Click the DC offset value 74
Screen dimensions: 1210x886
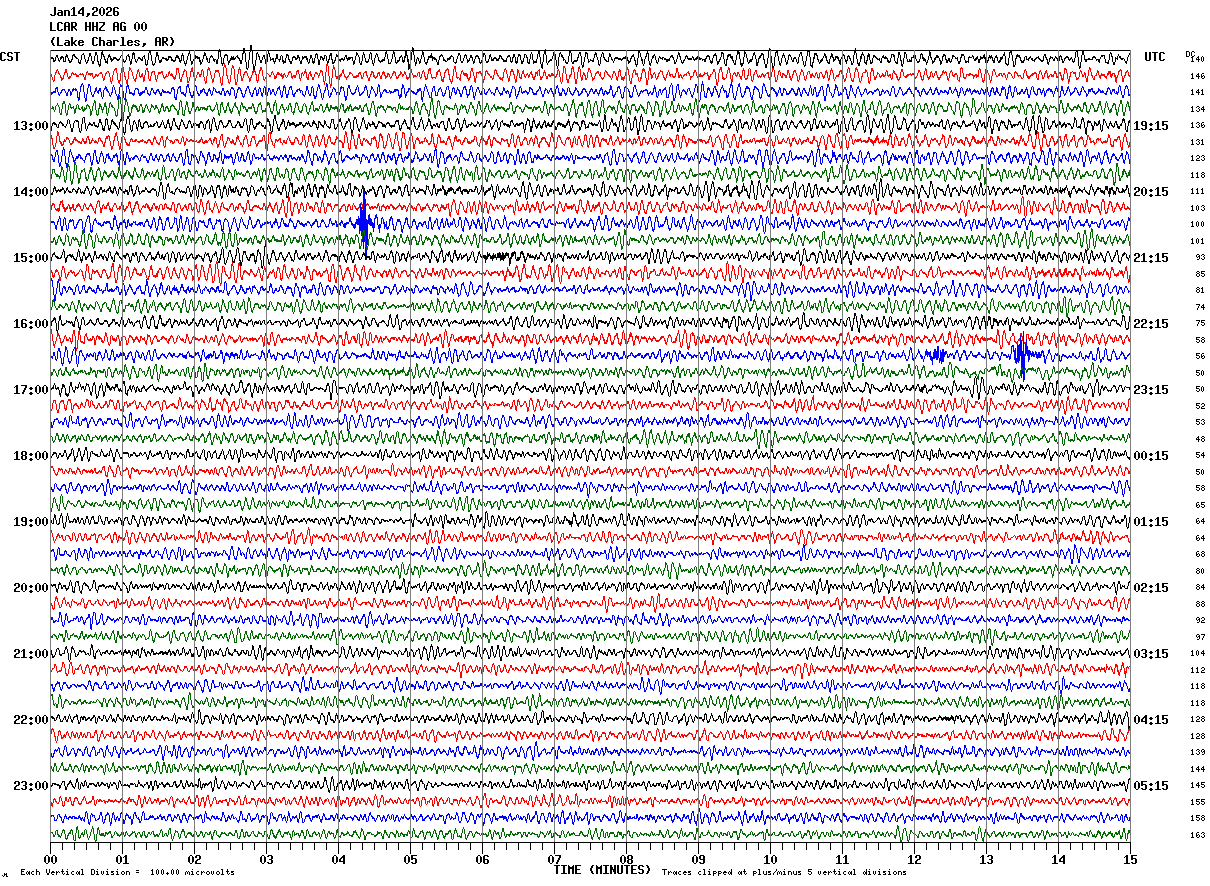(x=1199, y=307)
